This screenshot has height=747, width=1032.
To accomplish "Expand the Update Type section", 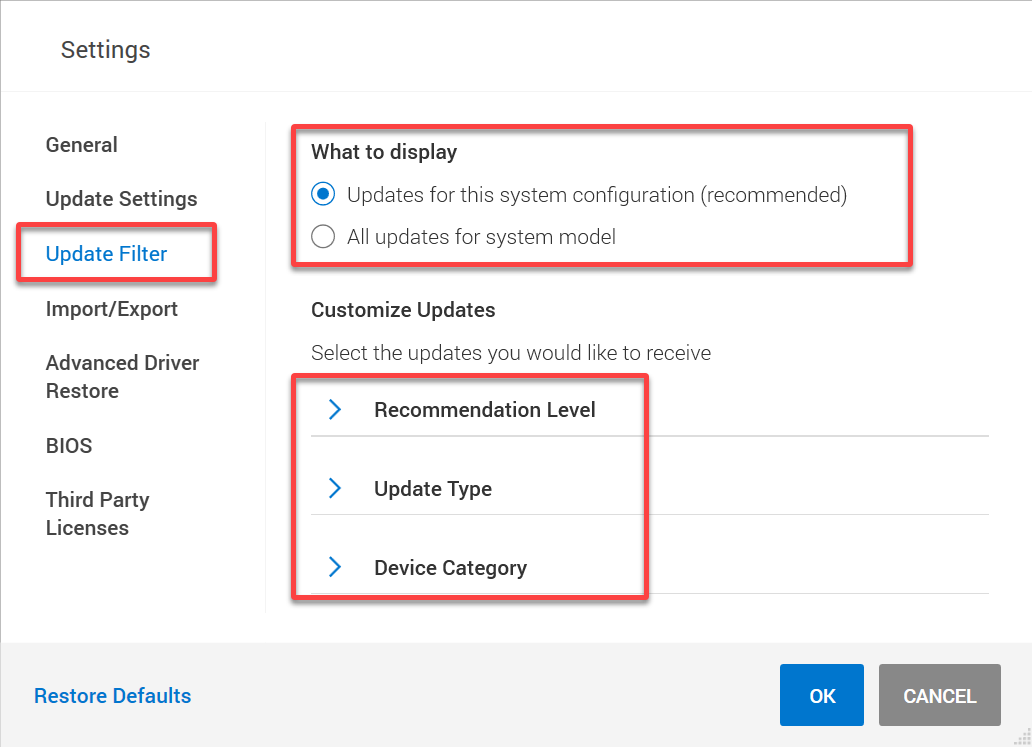I will tap(432, 488).
